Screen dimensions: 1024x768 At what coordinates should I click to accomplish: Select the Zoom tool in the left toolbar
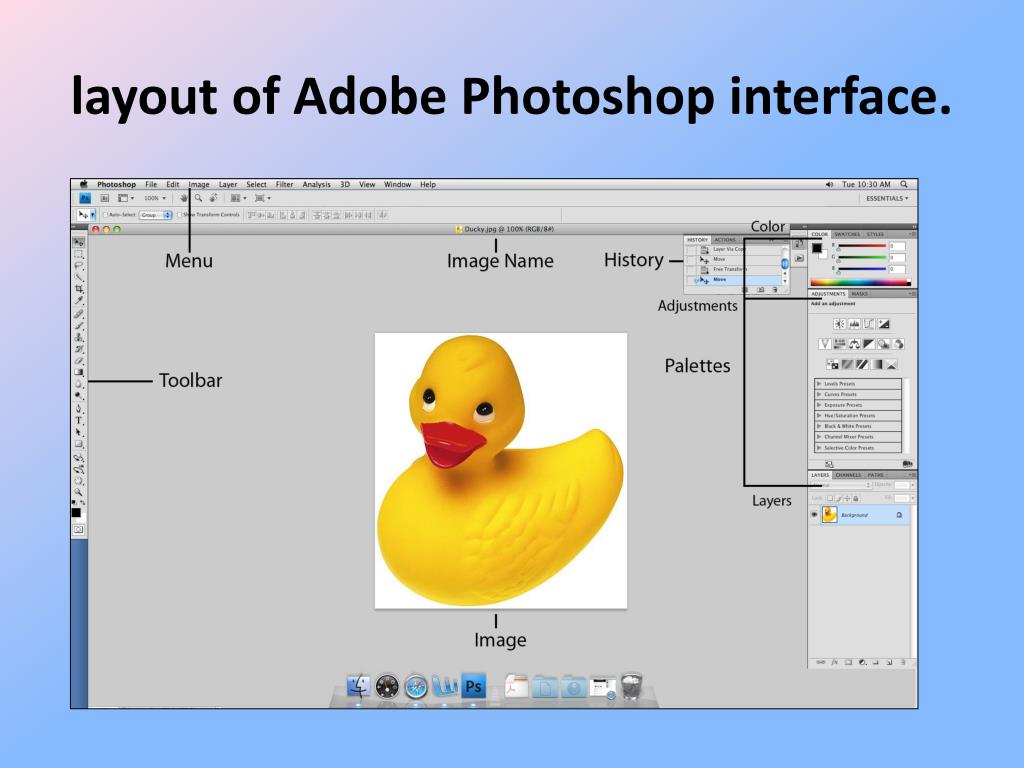pos(79,493)
